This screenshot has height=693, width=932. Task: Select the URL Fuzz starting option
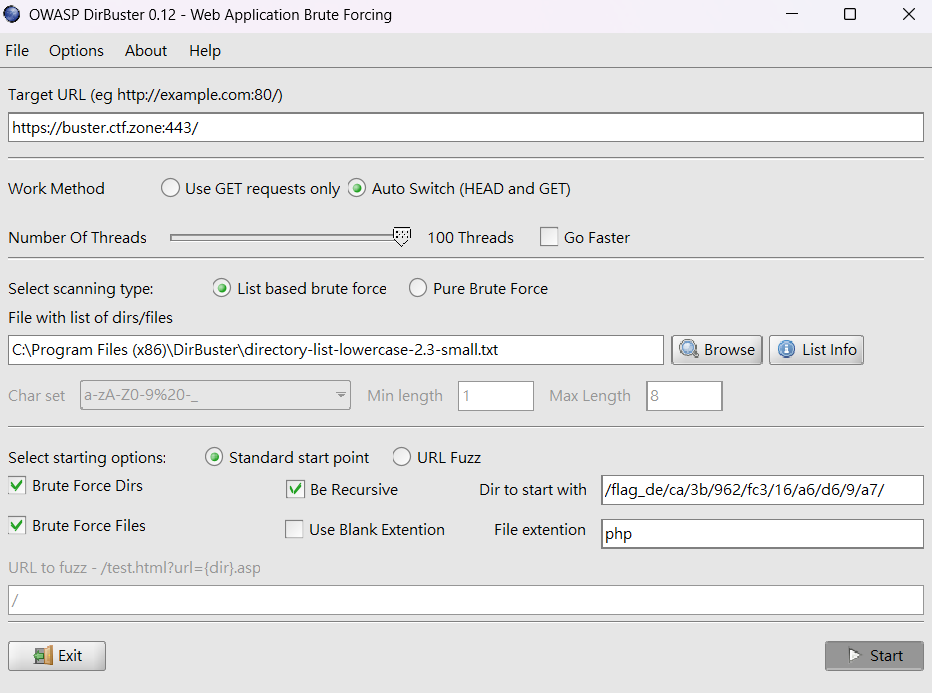pos(401,457)
